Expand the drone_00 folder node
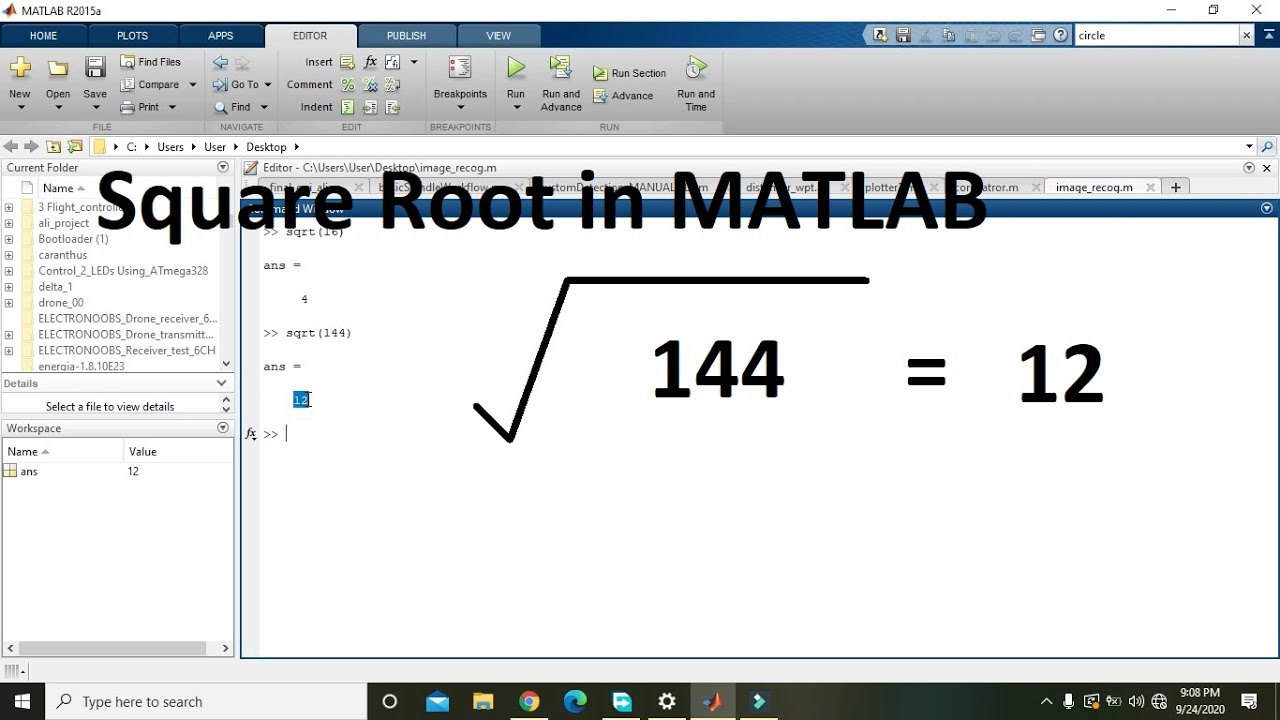1280x720 pixels. [9, 302]
